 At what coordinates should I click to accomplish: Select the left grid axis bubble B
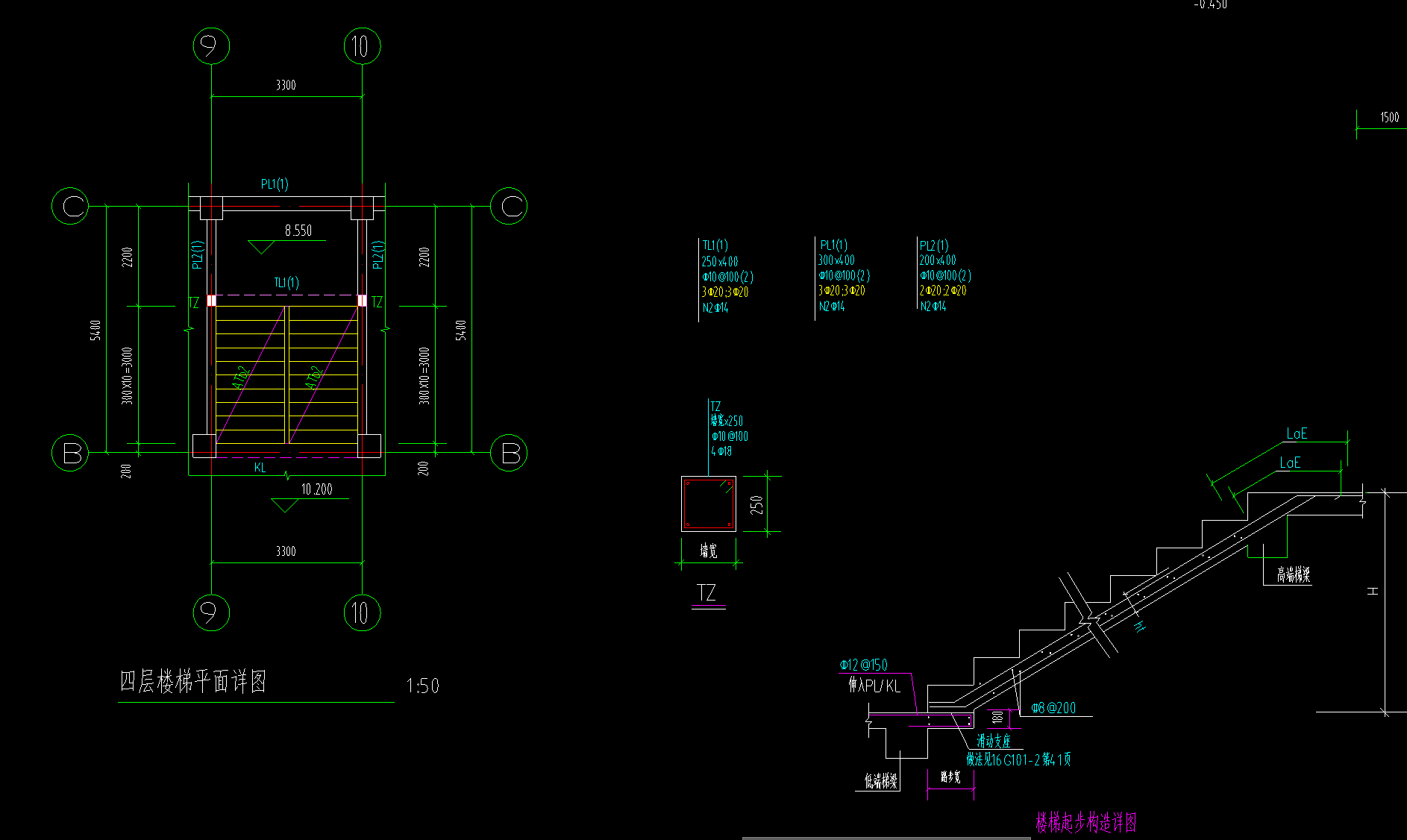click(x=70, y=453)
